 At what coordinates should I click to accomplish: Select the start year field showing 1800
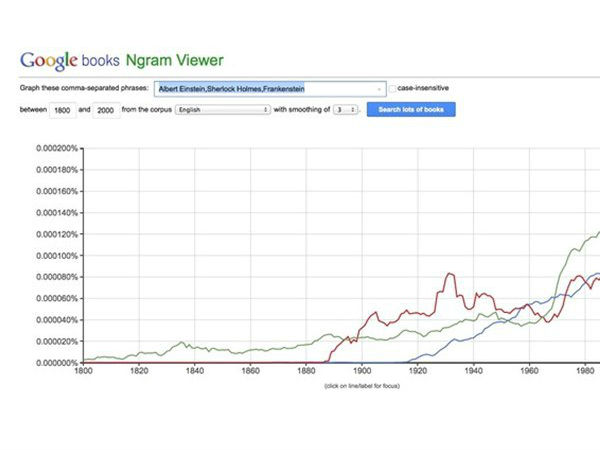coord(62,109)
